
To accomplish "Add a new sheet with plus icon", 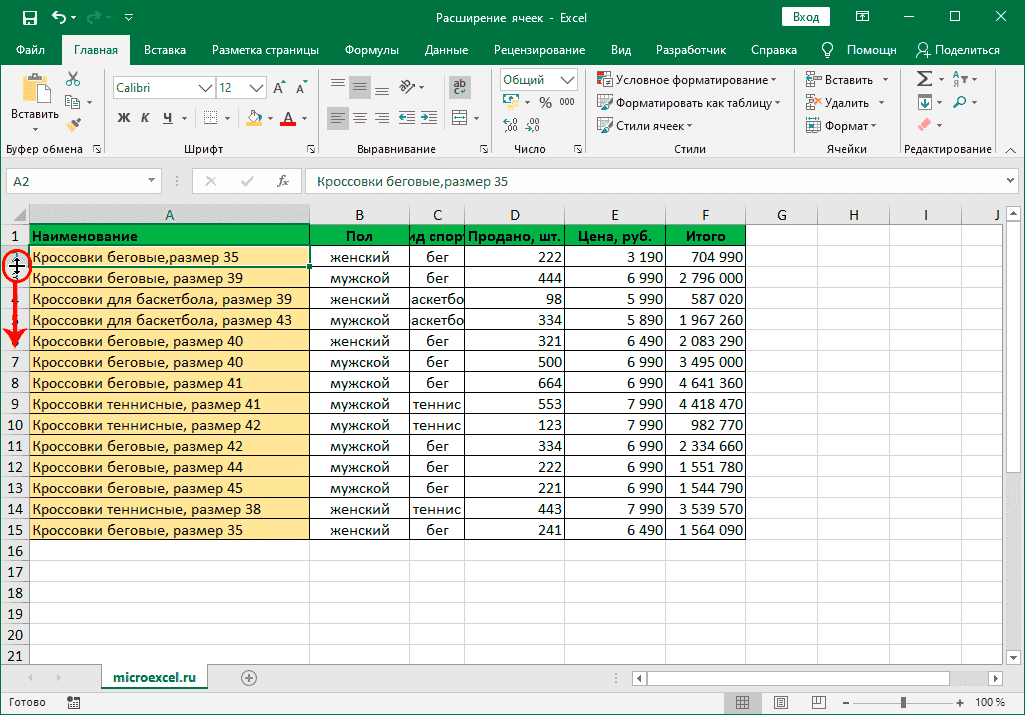I will point(249,677).
